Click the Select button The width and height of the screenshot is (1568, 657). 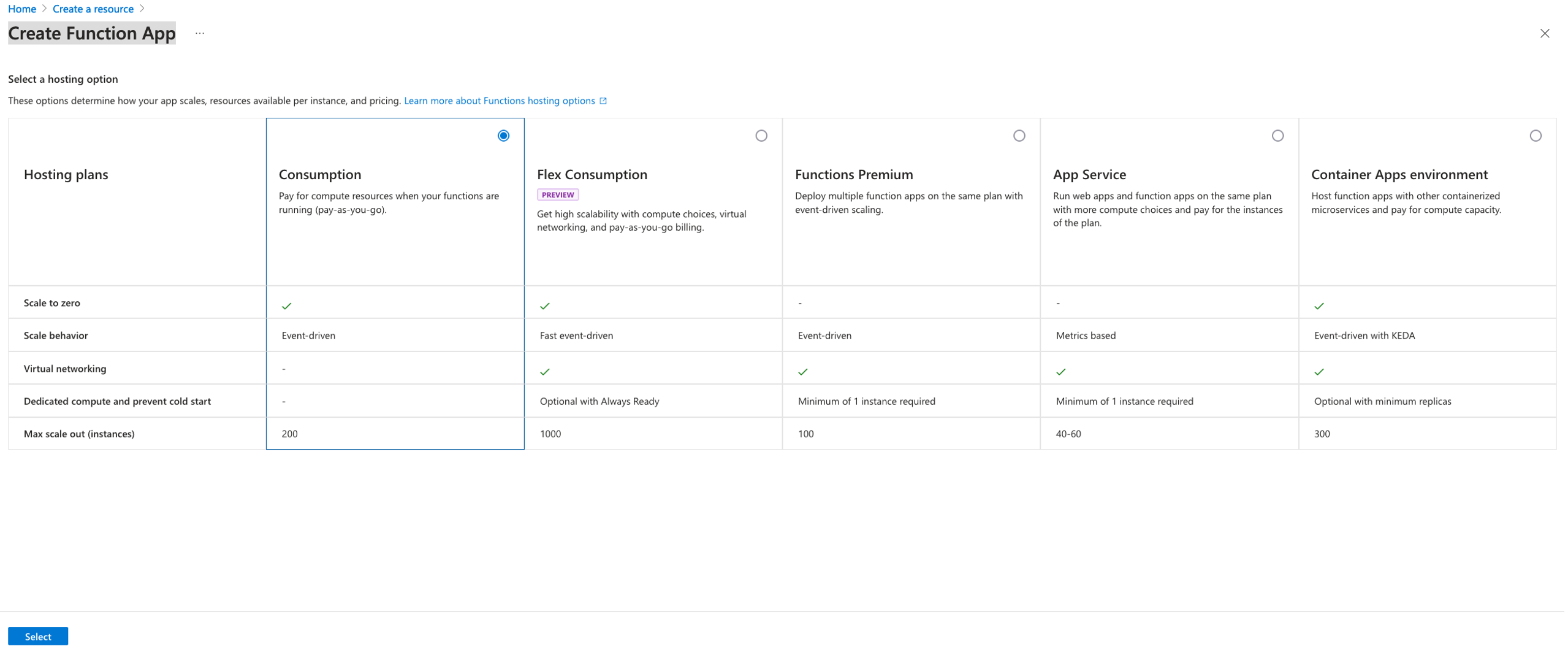tap(38, 637)
